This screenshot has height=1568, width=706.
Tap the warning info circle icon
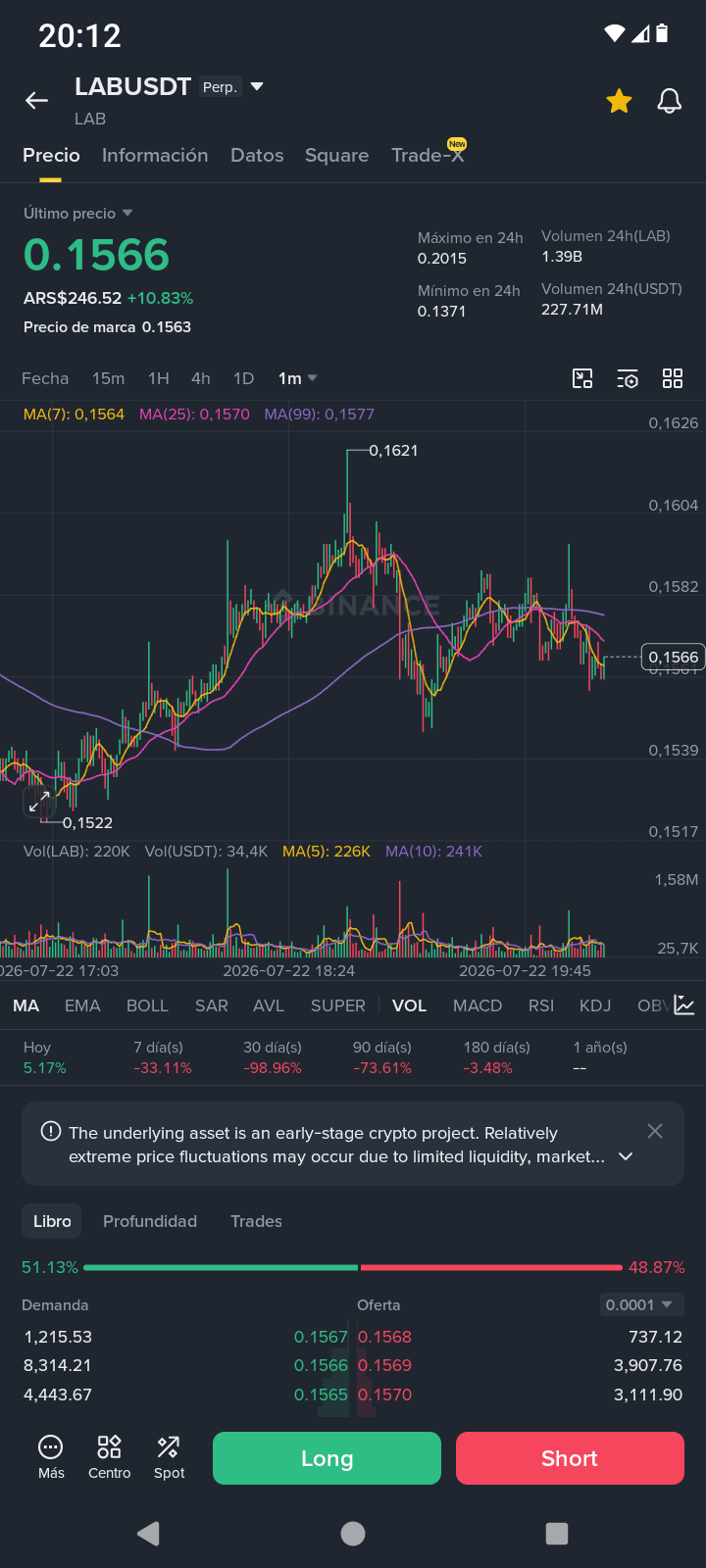point(51,1131)
